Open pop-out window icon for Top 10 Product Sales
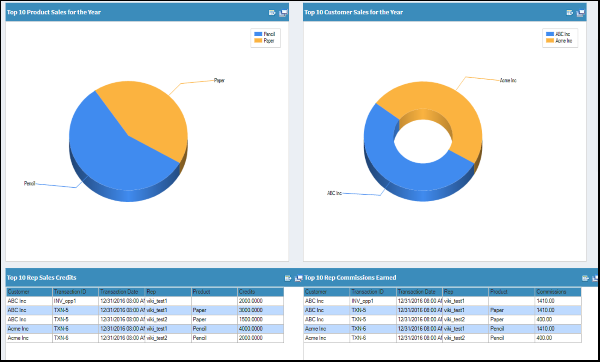The width and height of the screenshot is (600, 362). [283, 13]
